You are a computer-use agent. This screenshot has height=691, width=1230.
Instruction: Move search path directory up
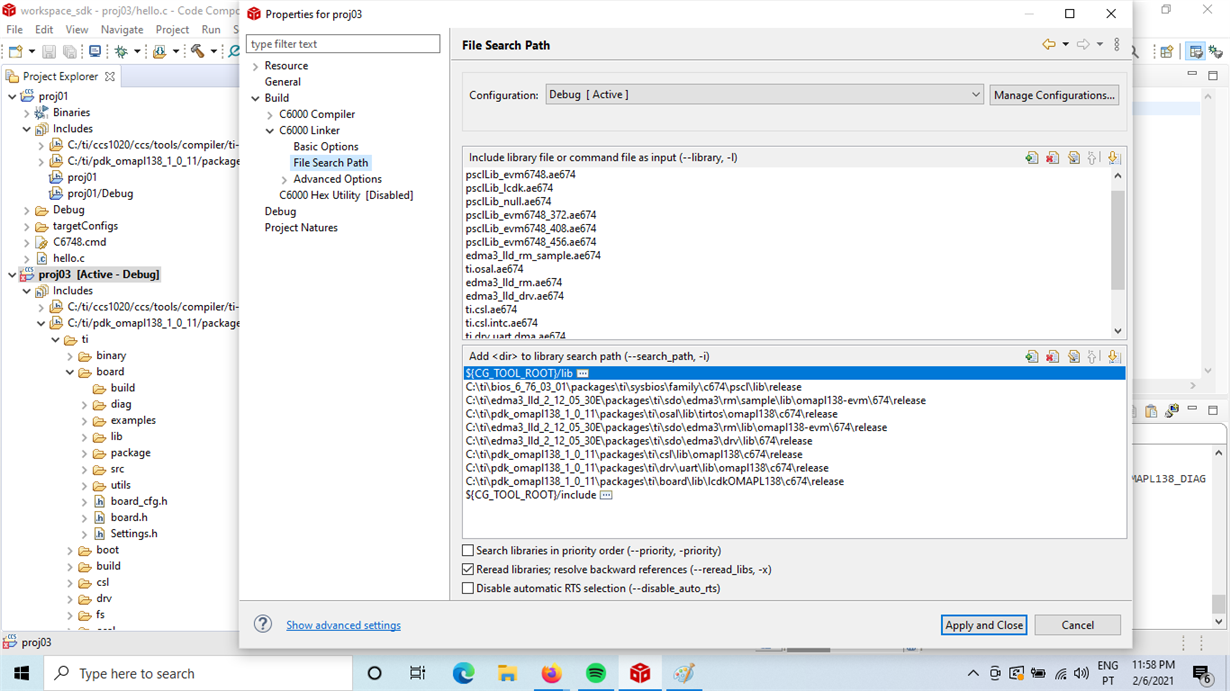(x=1093, y=357)
